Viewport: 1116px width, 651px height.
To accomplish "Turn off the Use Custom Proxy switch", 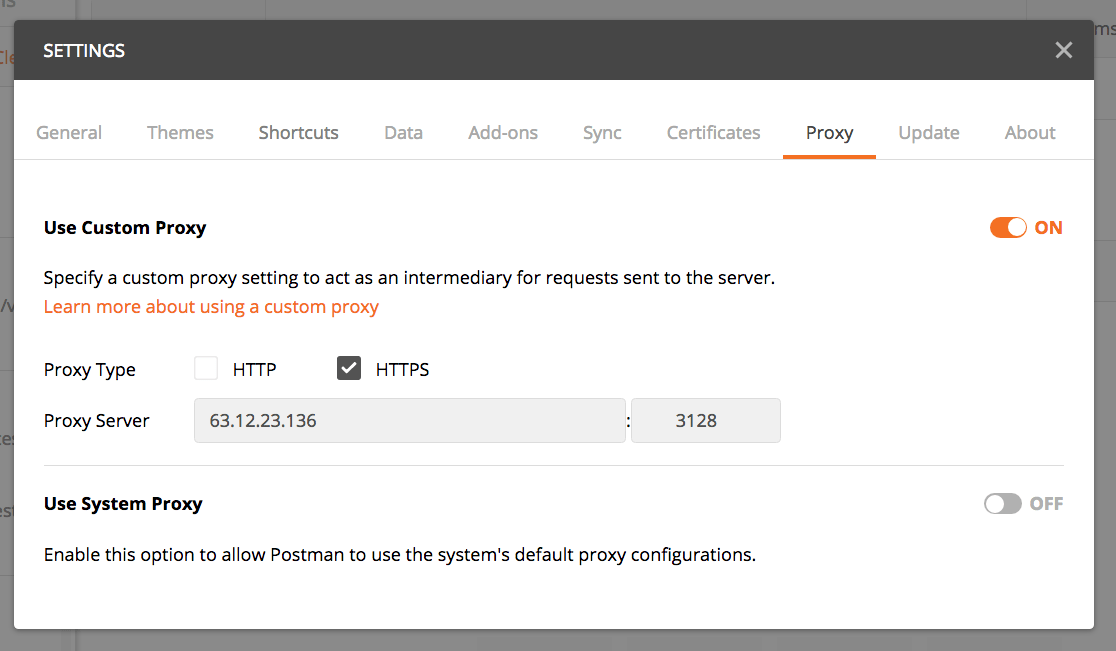I will point(1008,228).
